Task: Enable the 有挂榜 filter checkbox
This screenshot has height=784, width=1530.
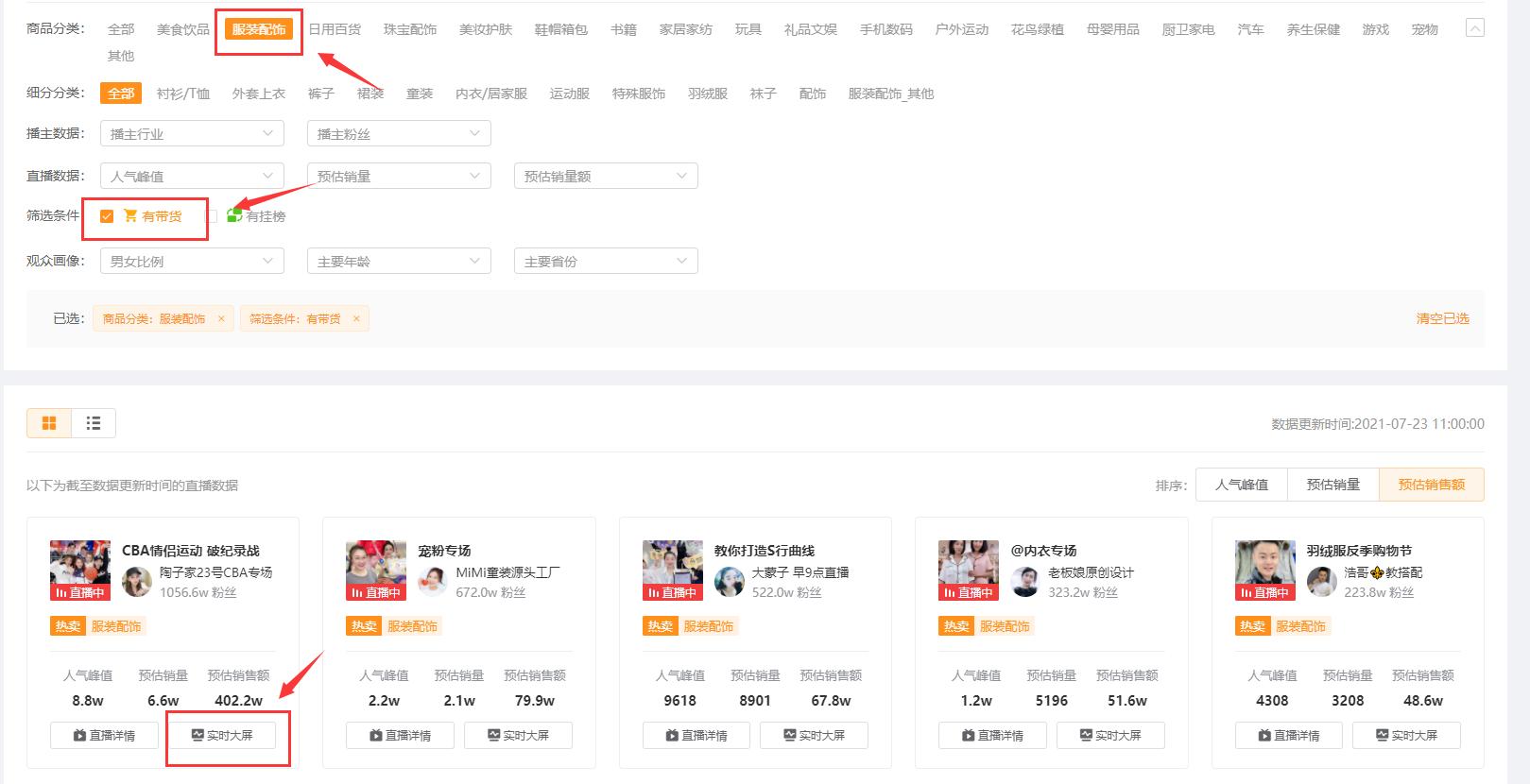Action: click(212, 216)
